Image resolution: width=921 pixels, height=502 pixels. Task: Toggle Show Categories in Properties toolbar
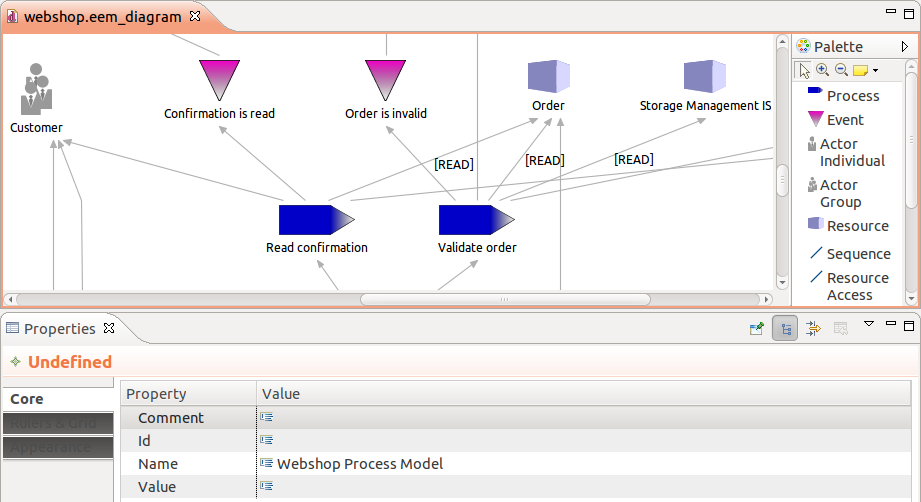pos(785,329)
